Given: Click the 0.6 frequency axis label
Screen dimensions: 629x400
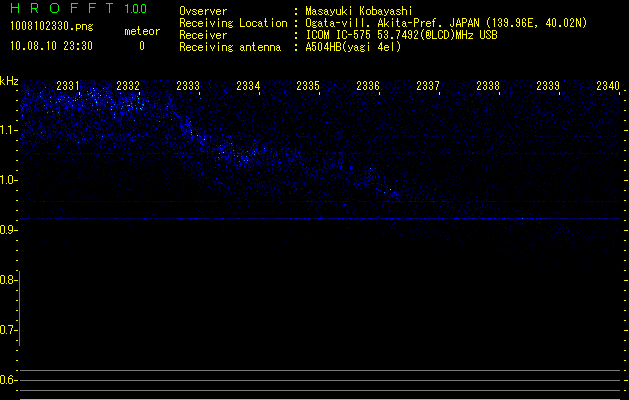Looking at the screenshot, I should pyautogui.click(x=7, y=380).
